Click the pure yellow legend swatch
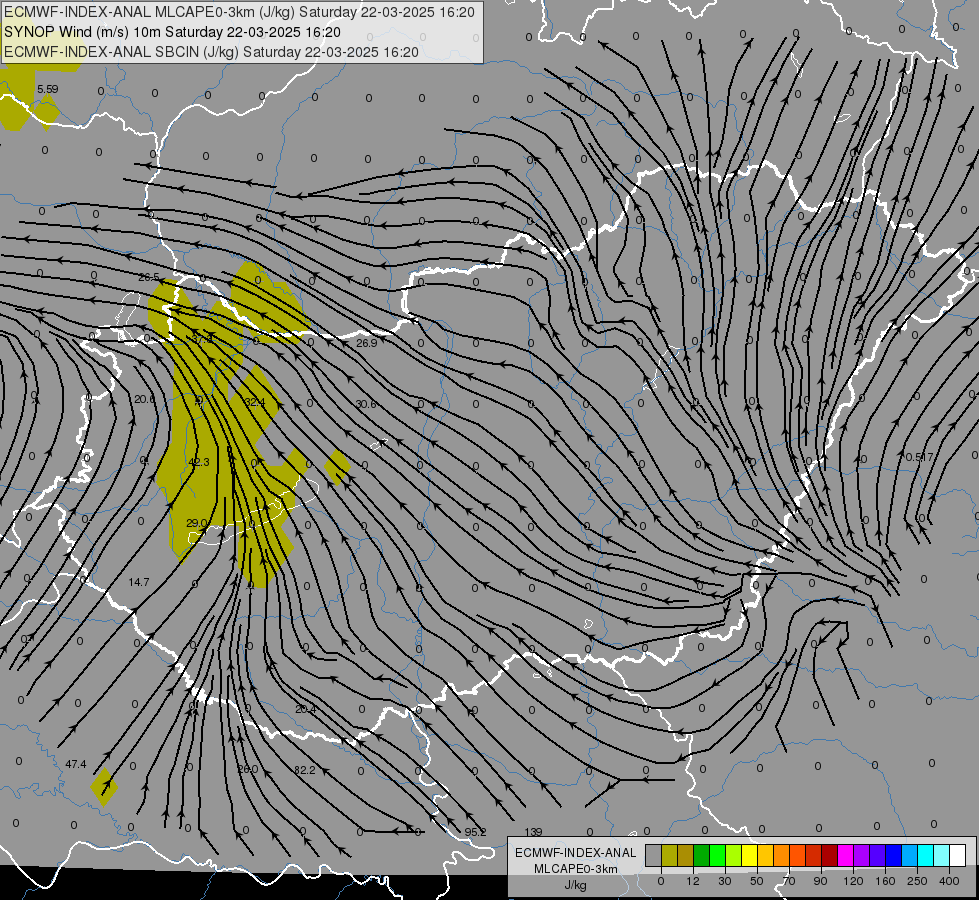Image resolution: width=979 pixels, height=900 pixels. [x=749, y=855]
